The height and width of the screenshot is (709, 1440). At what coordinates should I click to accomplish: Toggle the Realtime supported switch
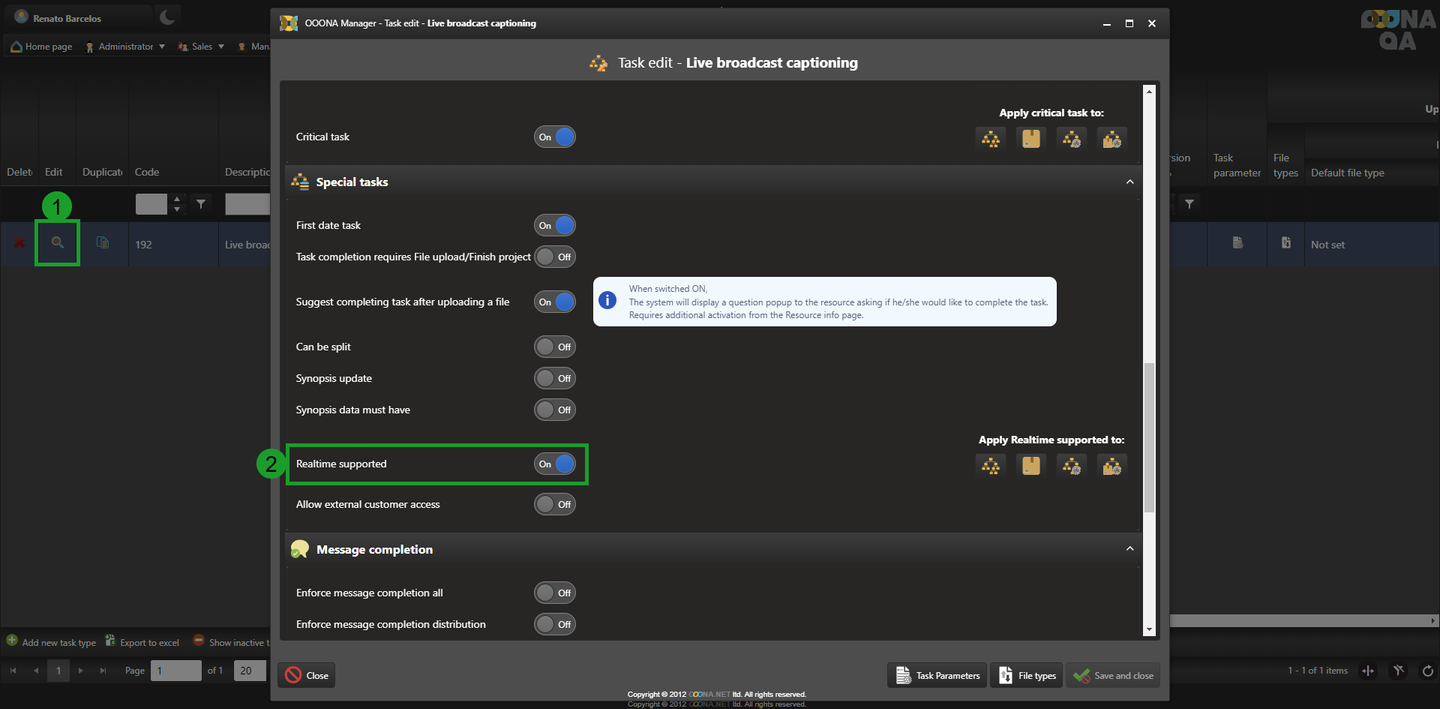[x=555, y=464]
